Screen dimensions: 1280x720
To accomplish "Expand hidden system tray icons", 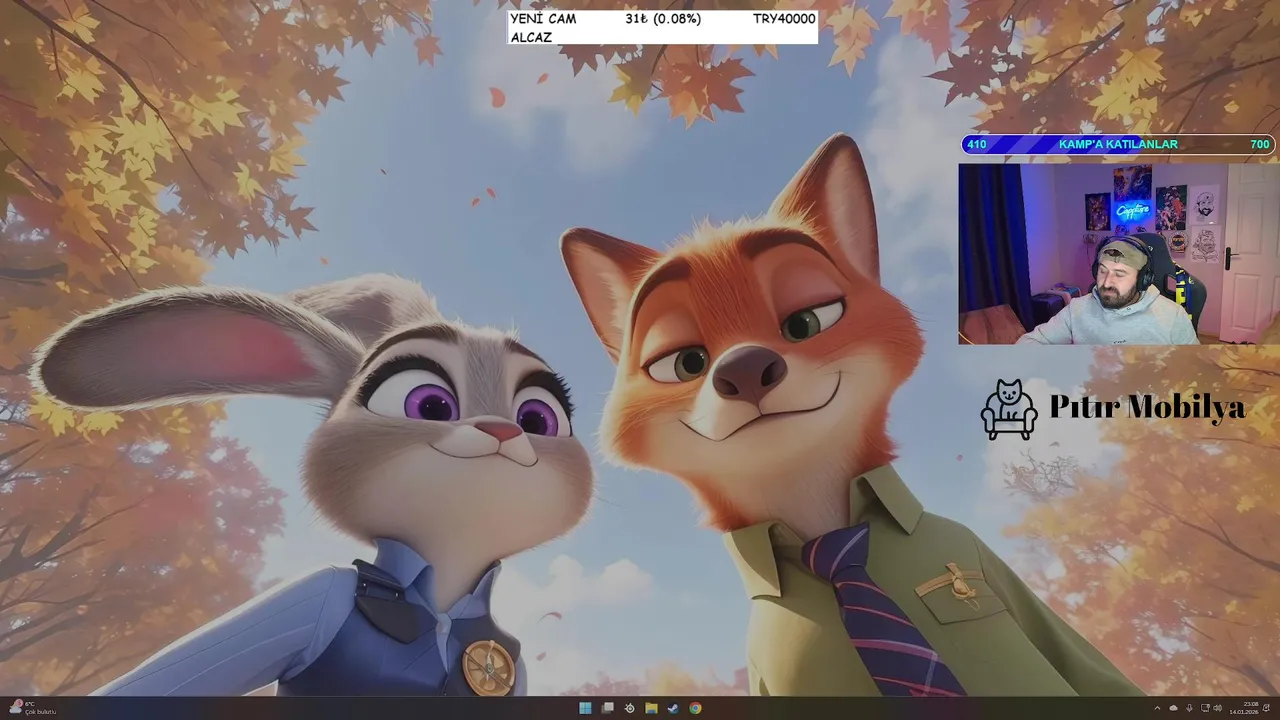I will click(x=1157, y=708).
